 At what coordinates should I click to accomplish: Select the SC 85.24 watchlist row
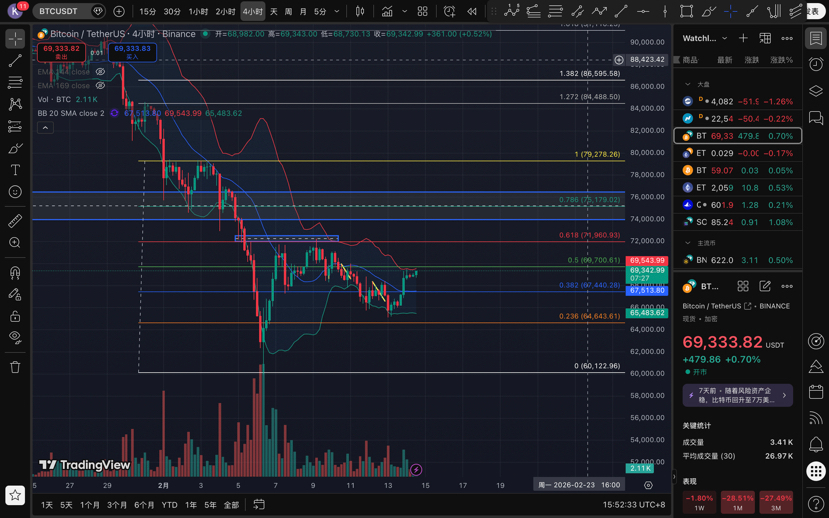tap(738, 222)
